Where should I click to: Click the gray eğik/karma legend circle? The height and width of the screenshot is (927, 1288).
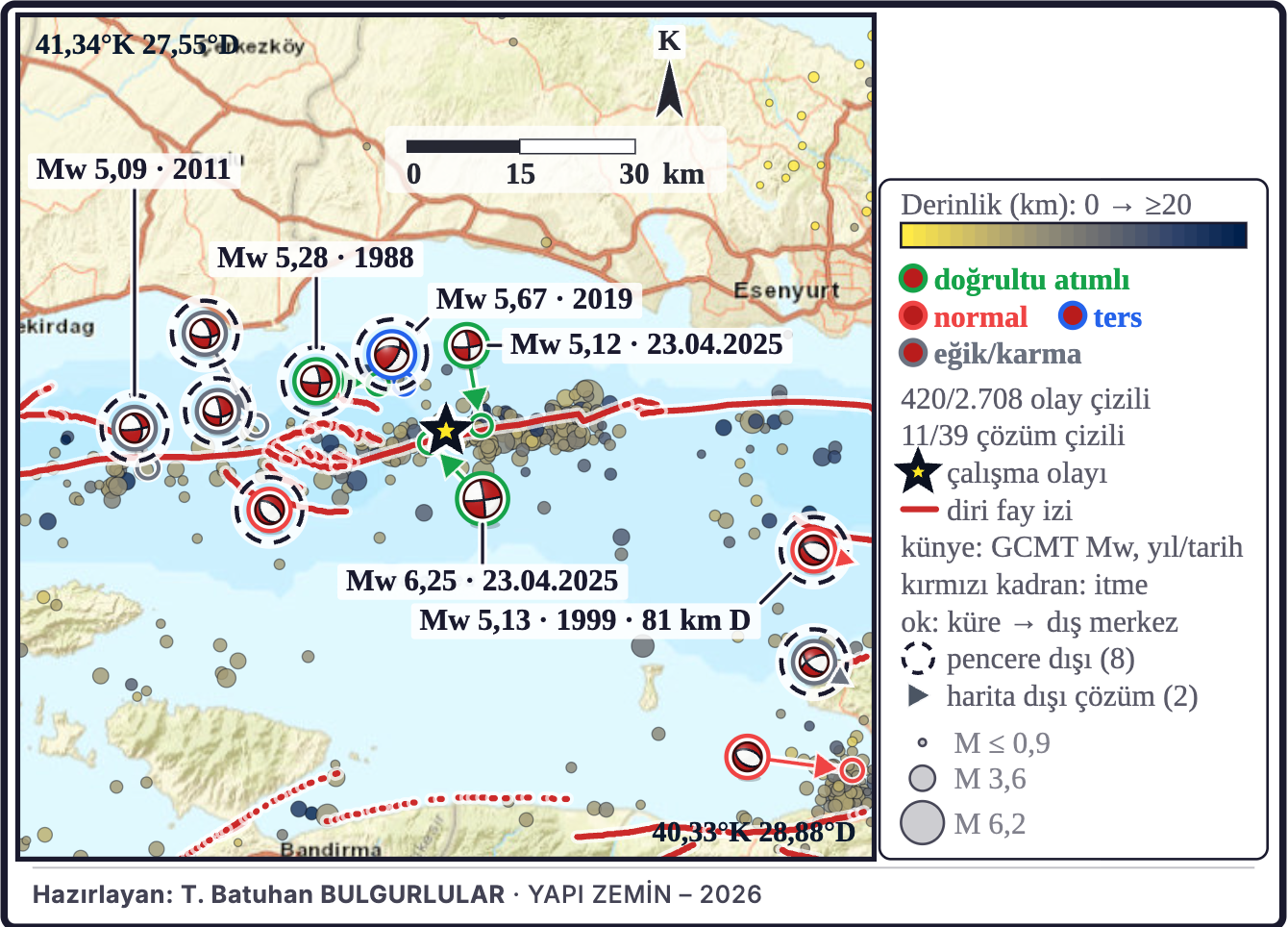point(912,354)
